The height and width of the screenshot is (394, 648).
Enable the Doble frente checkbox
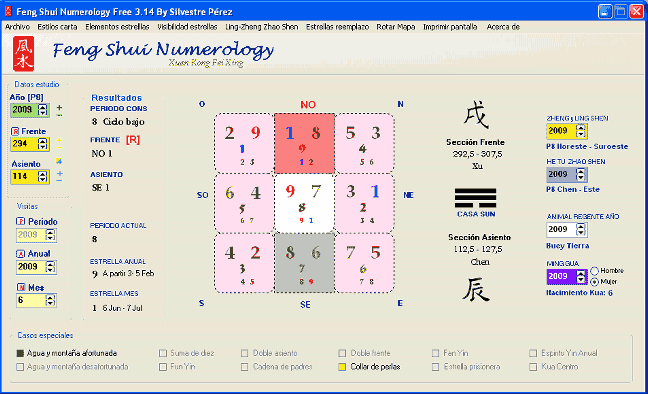(342, 353)
